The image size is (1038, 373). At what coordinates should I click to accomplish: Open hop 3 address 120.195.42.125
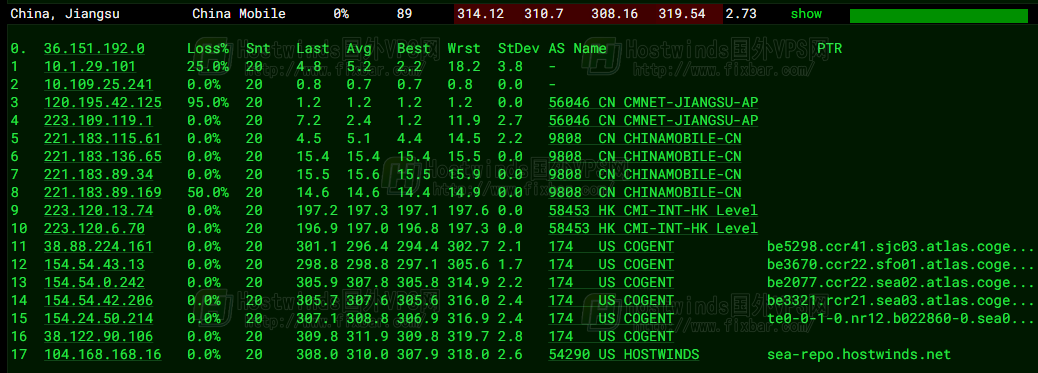(x=103, y=103)
